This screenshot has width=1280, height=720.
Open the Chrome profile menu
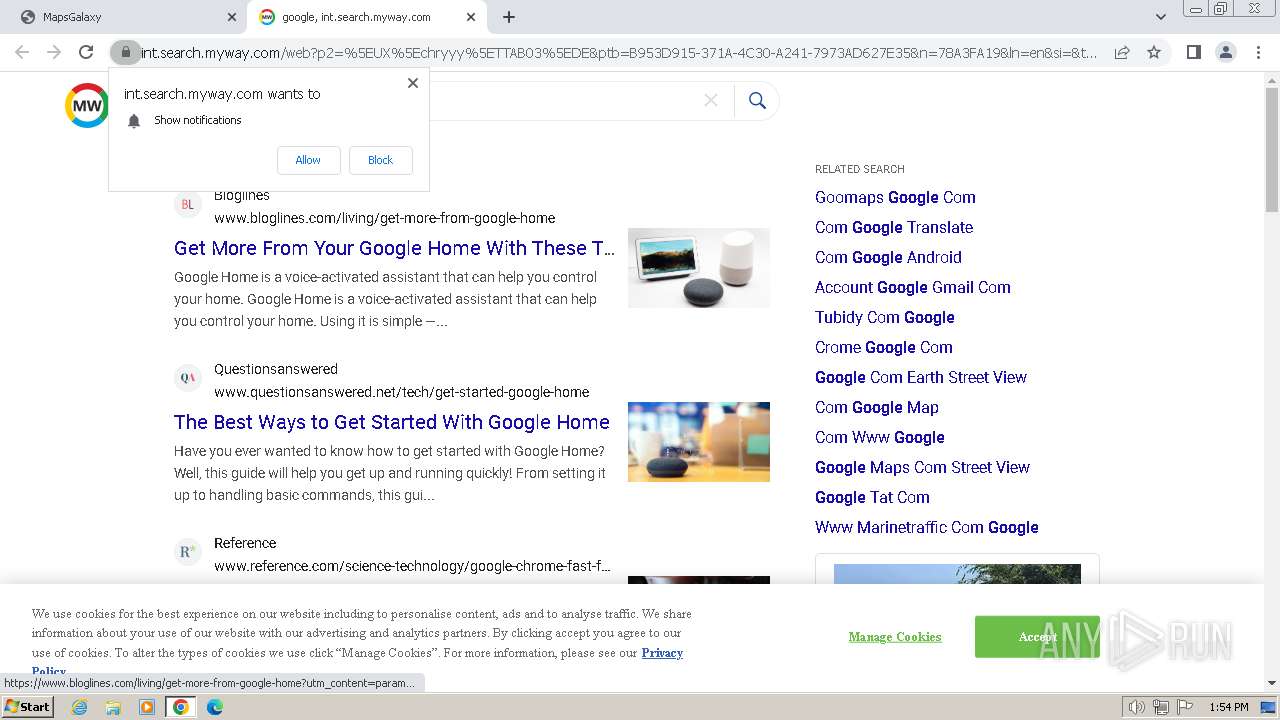1225,52
